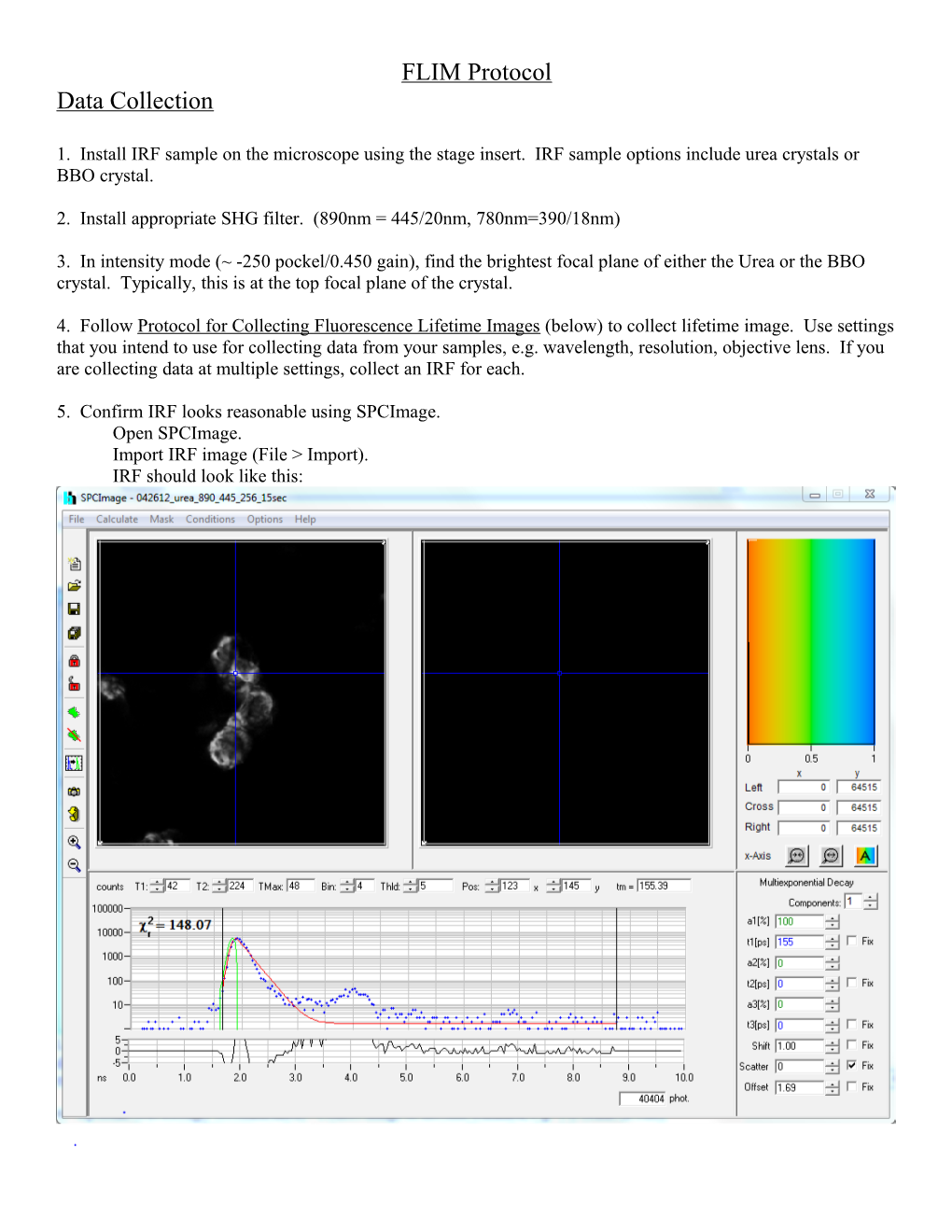Follow the 'Protocol for Collecting Fluorescence Lifetime Images' link

[x=338, y=326]
